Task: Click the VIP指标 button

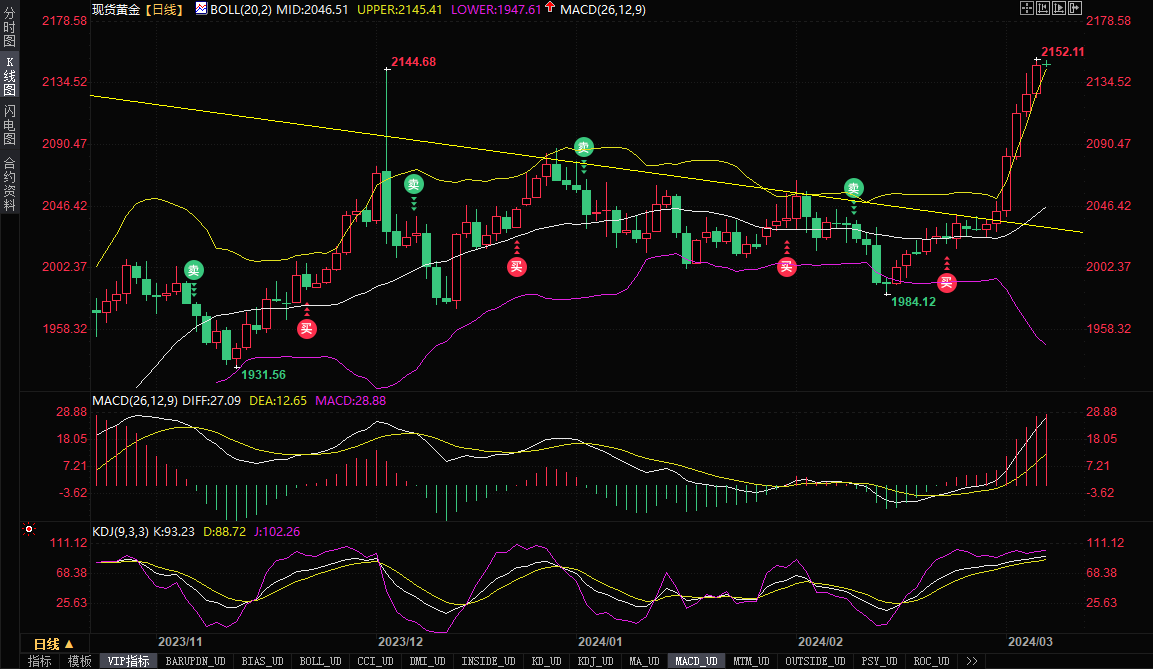Action: (x=128, y=661)
